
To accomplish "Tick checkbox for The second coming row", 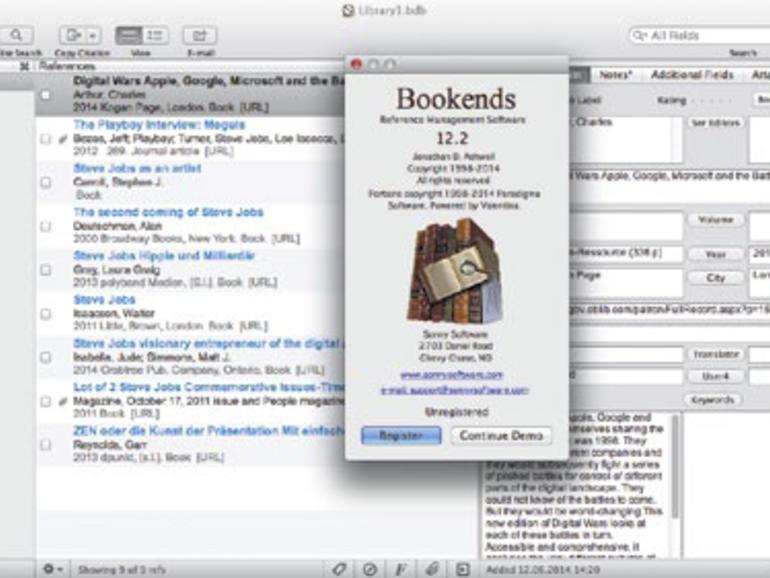I will pos(45,226).
